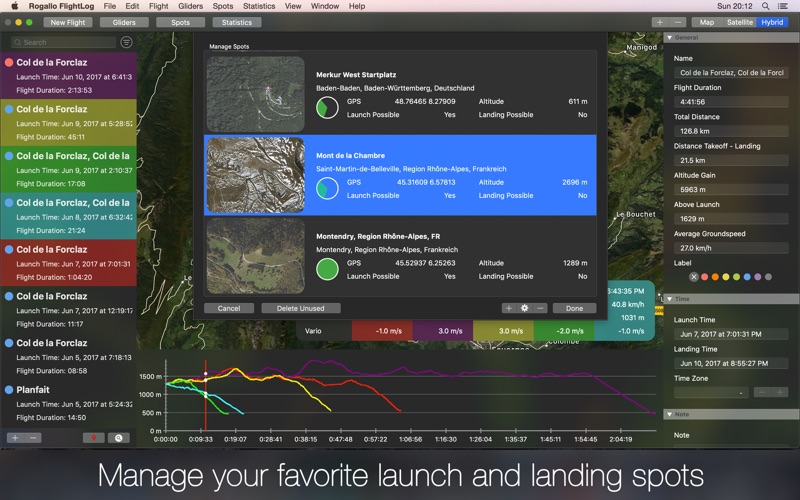Click the time zone minus stepper
Viewport: 800px width, 500px height.
click(762, 392)
